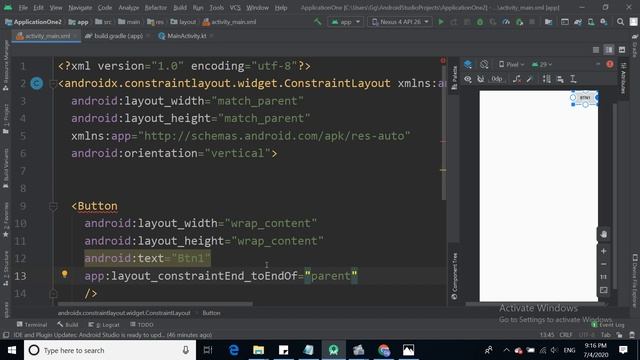Screen dimensions: 640x360
Task: Click the Pack icon in design toolbar
Action: coord(547,79)
